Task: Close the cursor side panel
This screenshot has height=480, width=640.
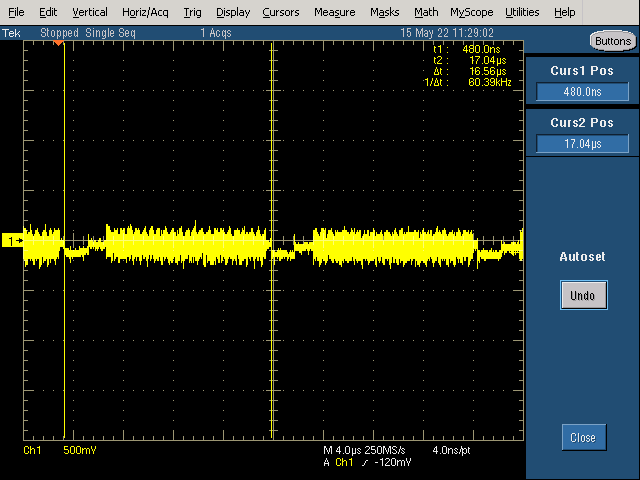Action: [584, 437]
